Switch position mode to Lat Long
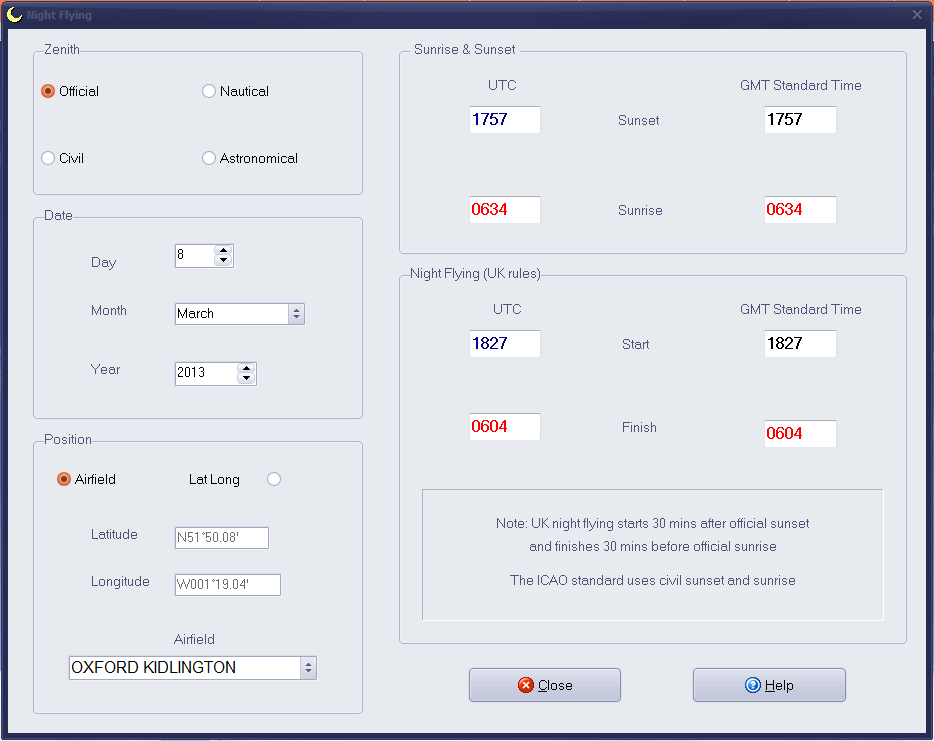 [274, 479]
